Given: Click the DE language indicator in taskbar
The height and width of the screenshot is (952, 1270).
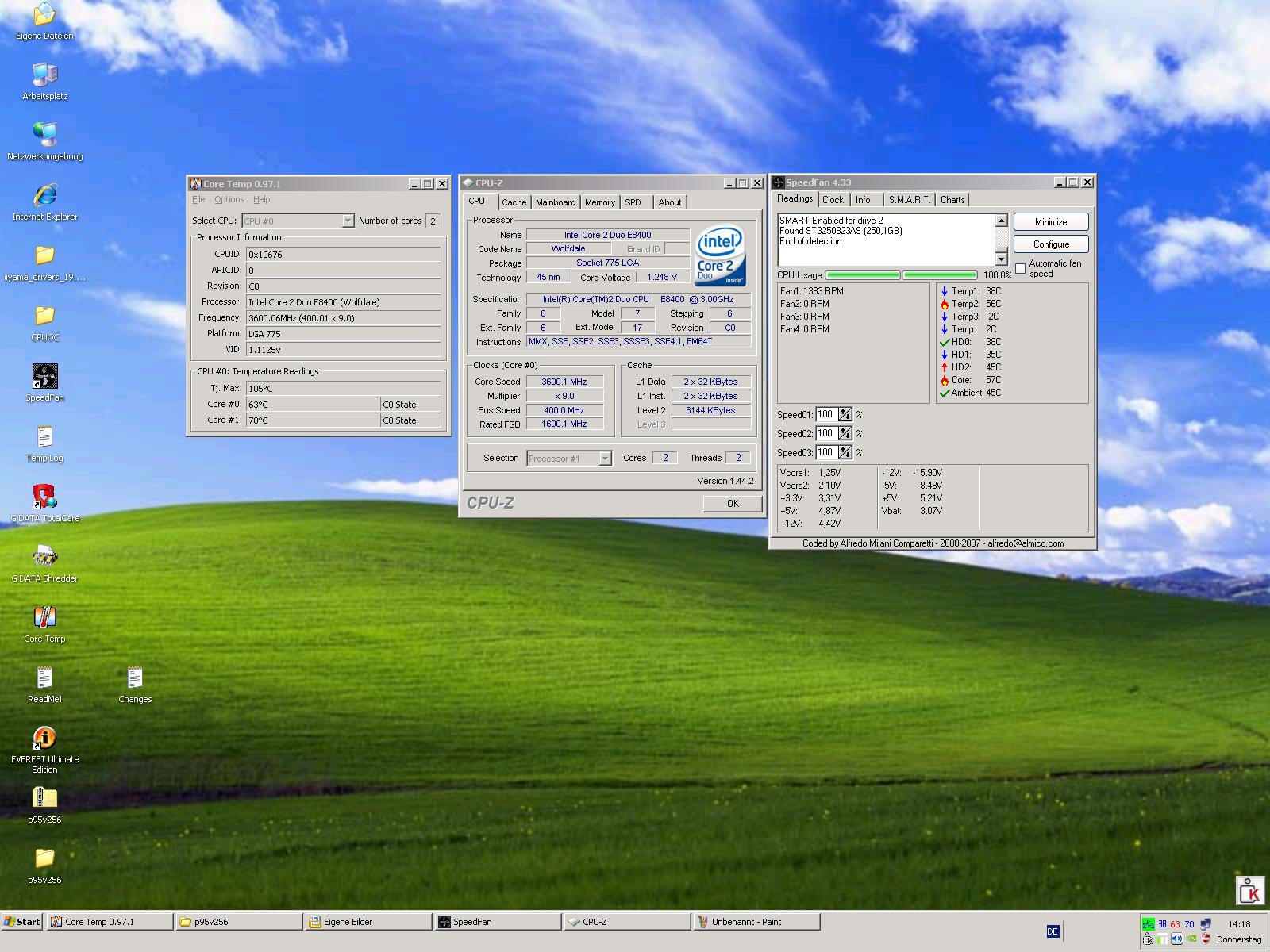Looking at the screenshot, I should (x=1053, y=931).
